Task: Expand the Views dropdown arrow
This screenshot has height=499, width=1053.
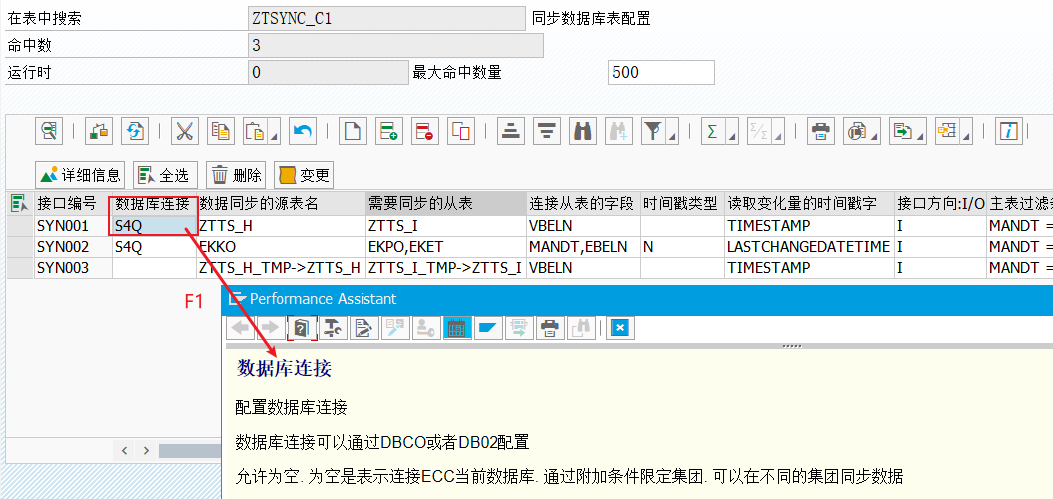Action: [875, 136]
